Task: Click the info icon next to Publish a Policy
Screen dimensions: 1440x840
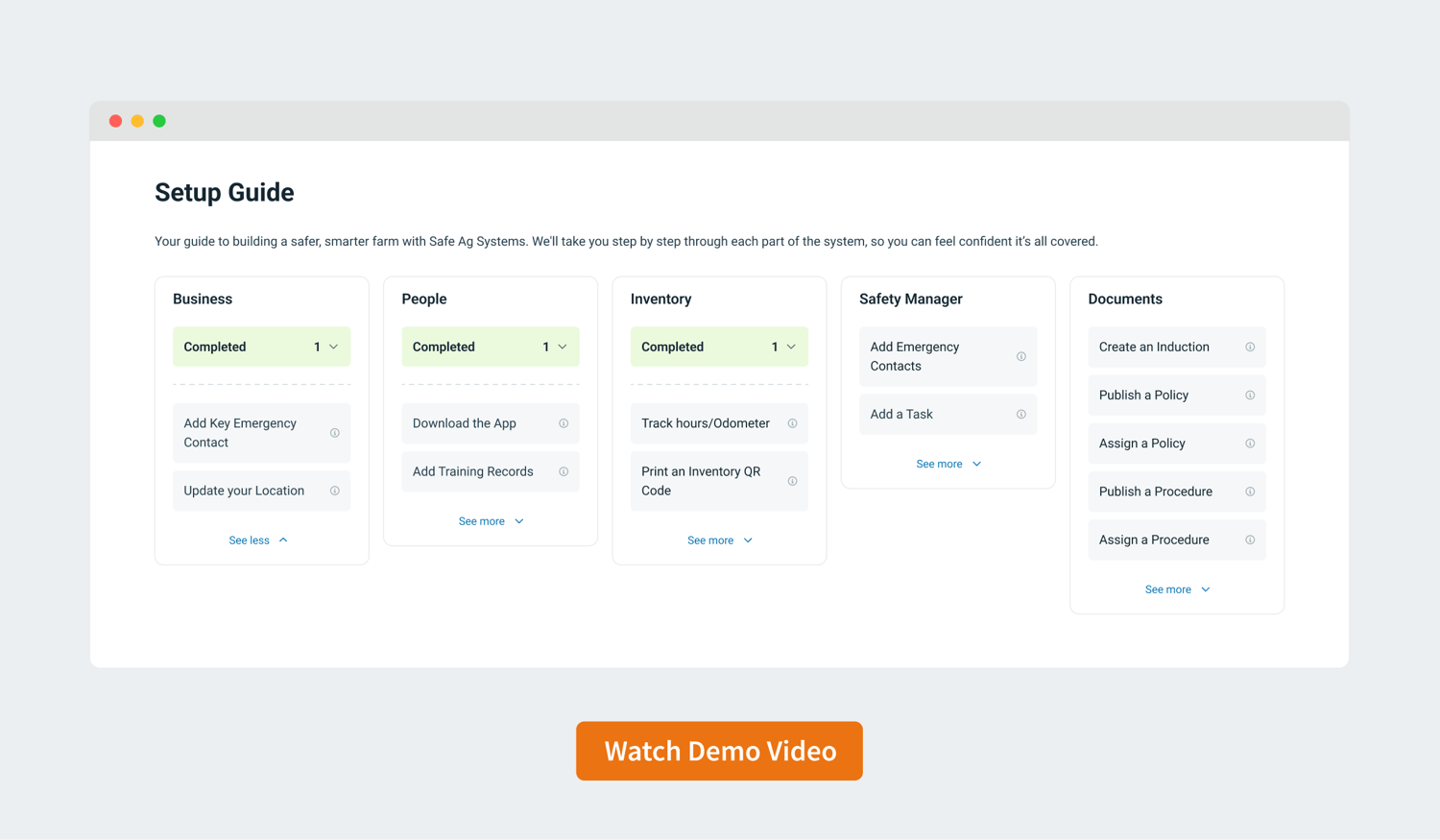Action: click(1249, 395)
